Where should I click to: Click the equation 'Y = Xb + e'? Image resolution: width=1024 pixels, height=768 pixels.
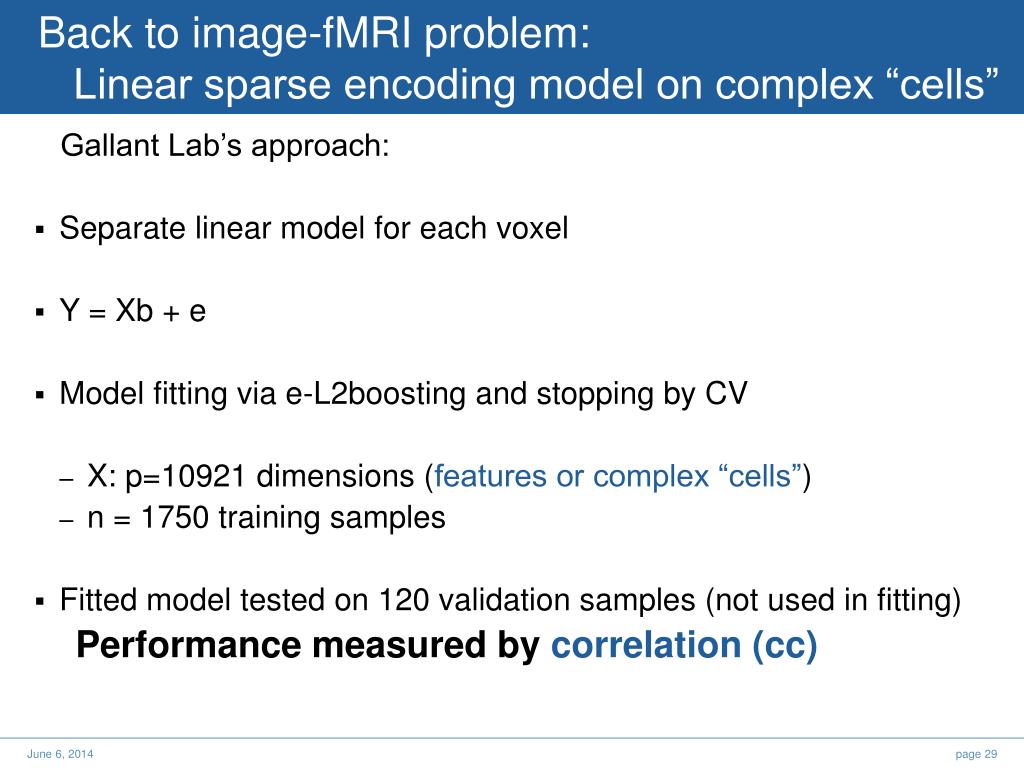click(x=133, y=311)
